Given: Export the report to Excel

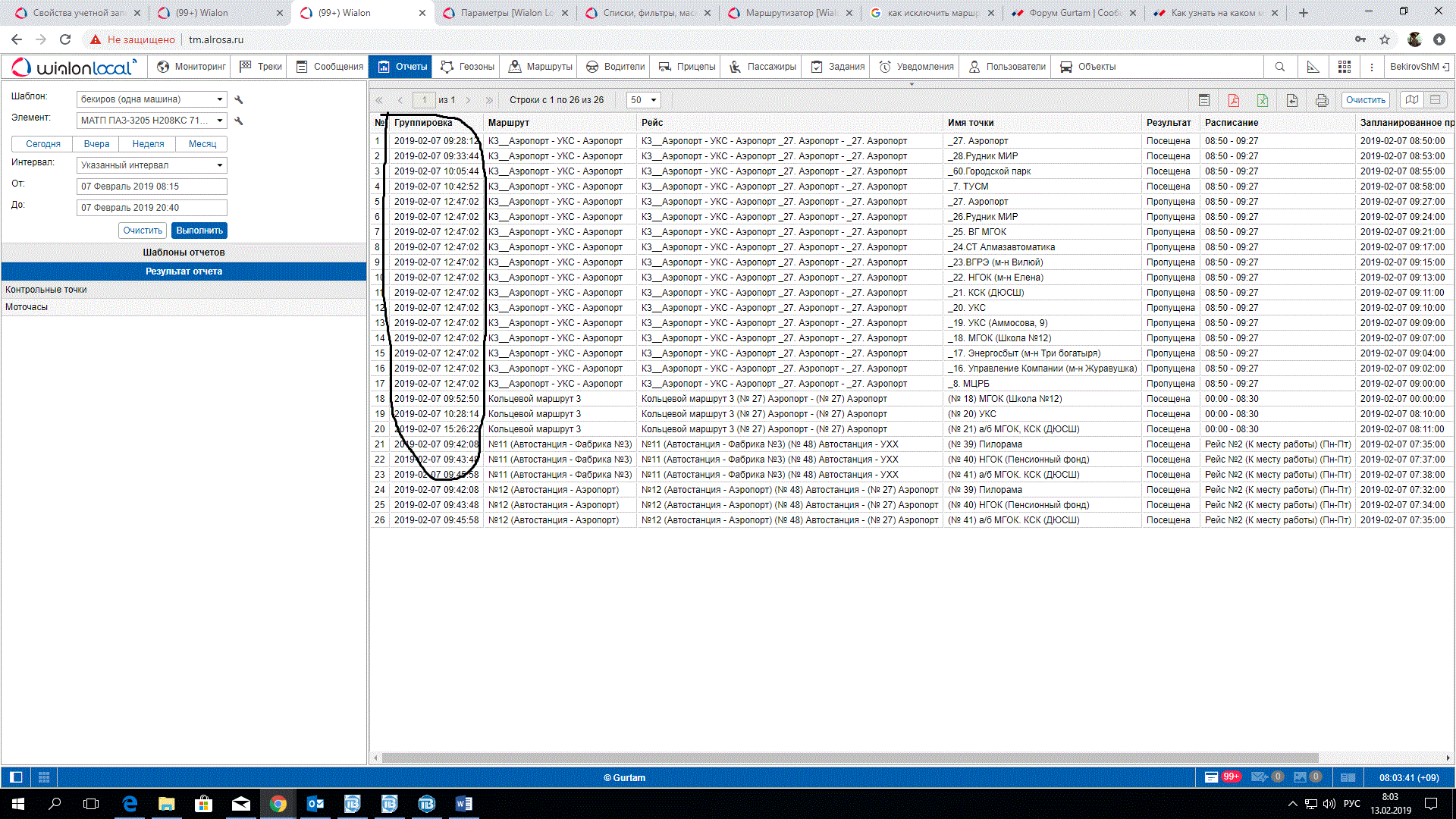Looking at the screenshot, I should (1263, 100).
